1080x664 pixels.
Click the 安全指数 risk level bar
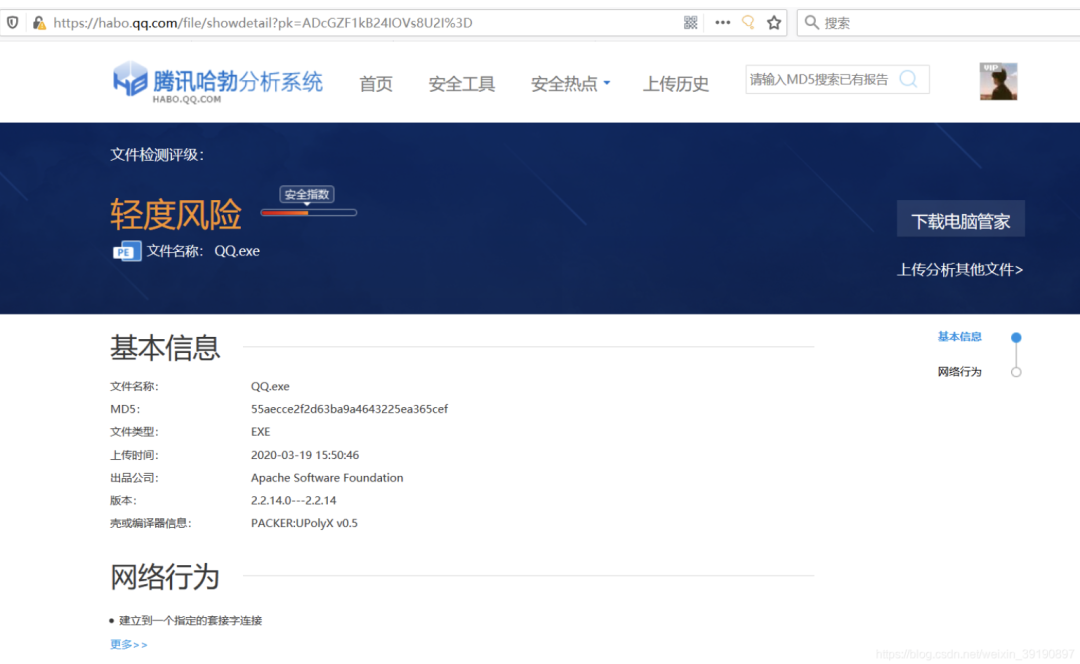309,213
